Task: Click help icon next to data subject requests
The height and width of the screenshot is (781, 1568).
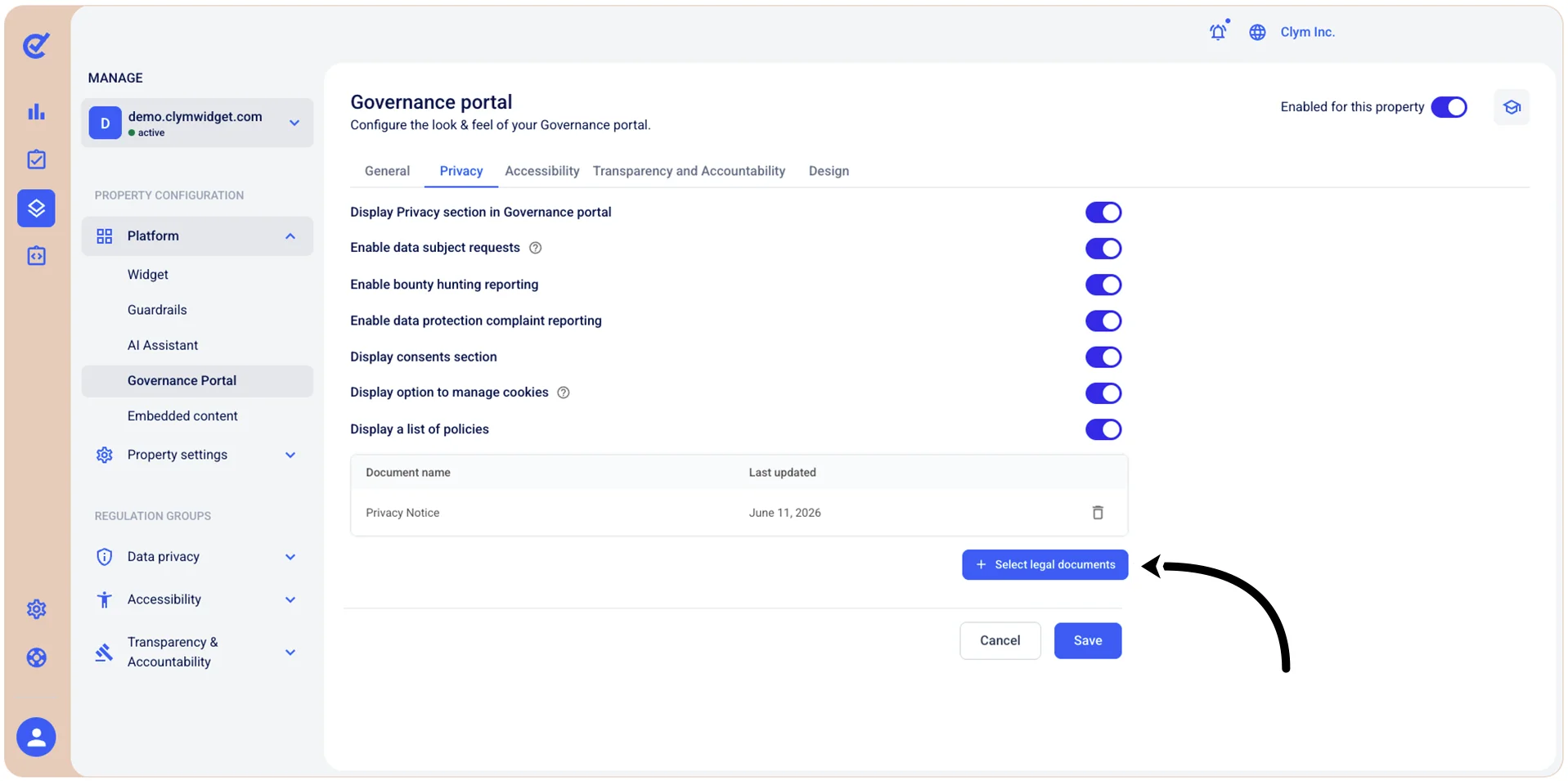Action: (536, 248)
